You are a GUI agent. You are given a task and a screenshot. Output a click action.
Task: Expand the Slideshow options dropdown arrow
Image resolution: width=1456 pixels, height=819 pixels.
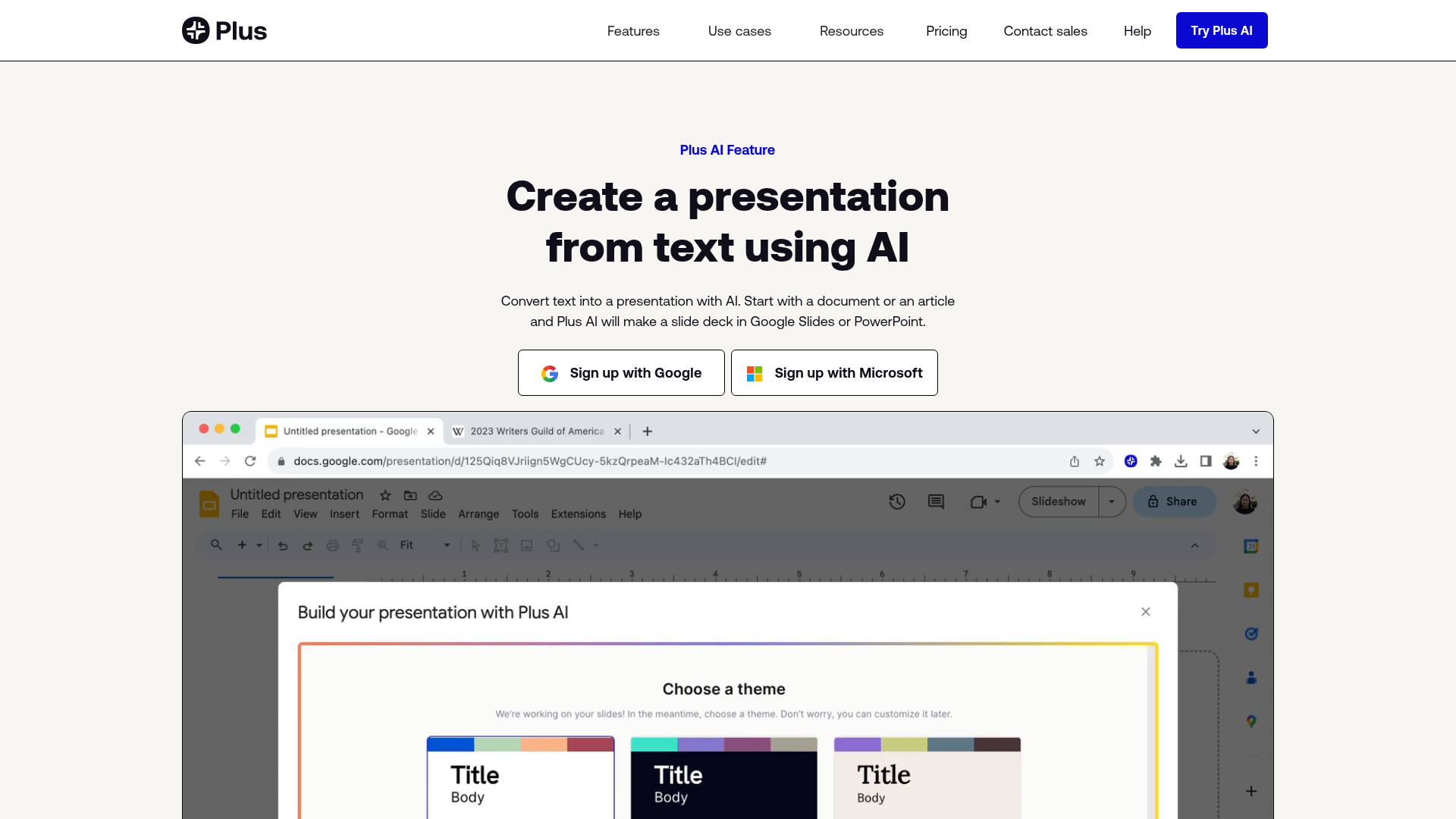(x=1112, y=501)
